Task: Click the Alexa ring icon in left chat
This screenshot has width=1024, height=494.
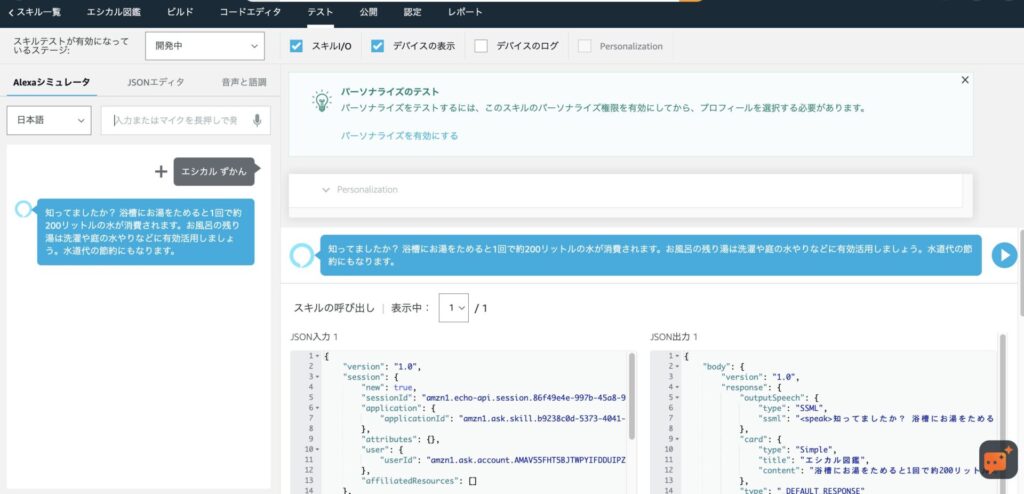Action: click(x=24, y=210)
